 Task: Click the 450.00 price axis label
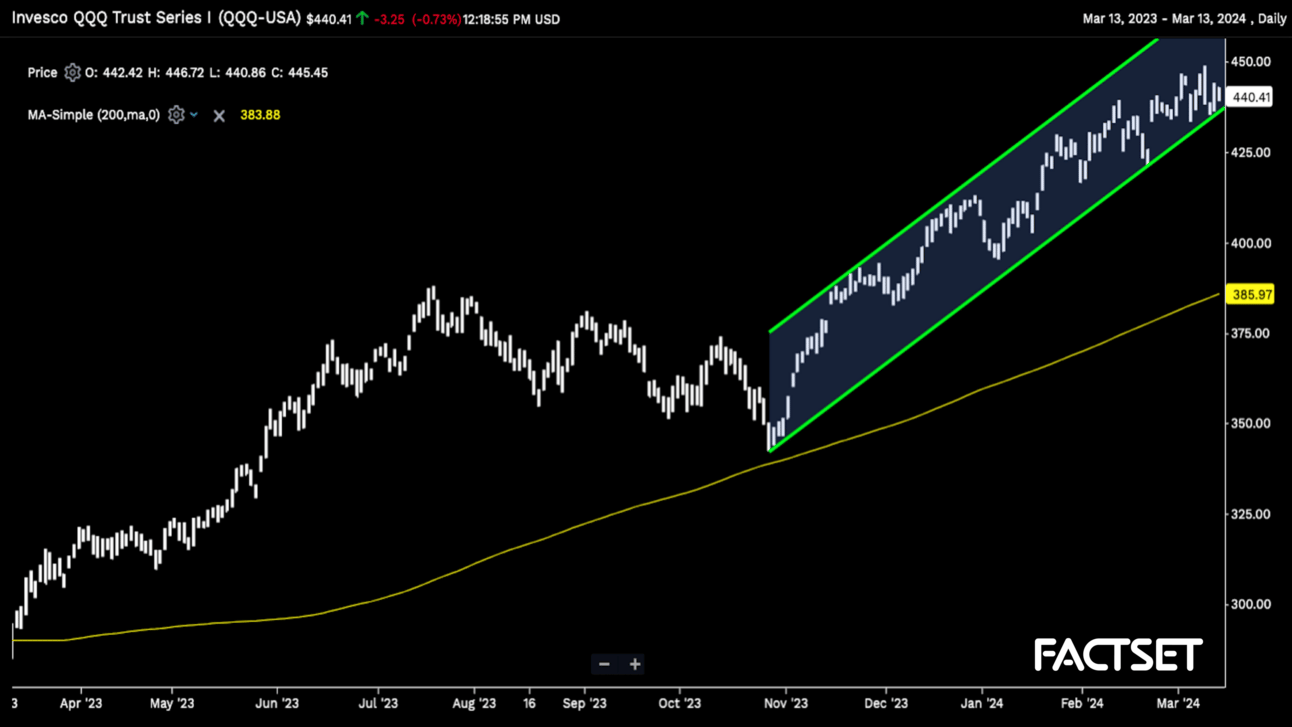1252,62
